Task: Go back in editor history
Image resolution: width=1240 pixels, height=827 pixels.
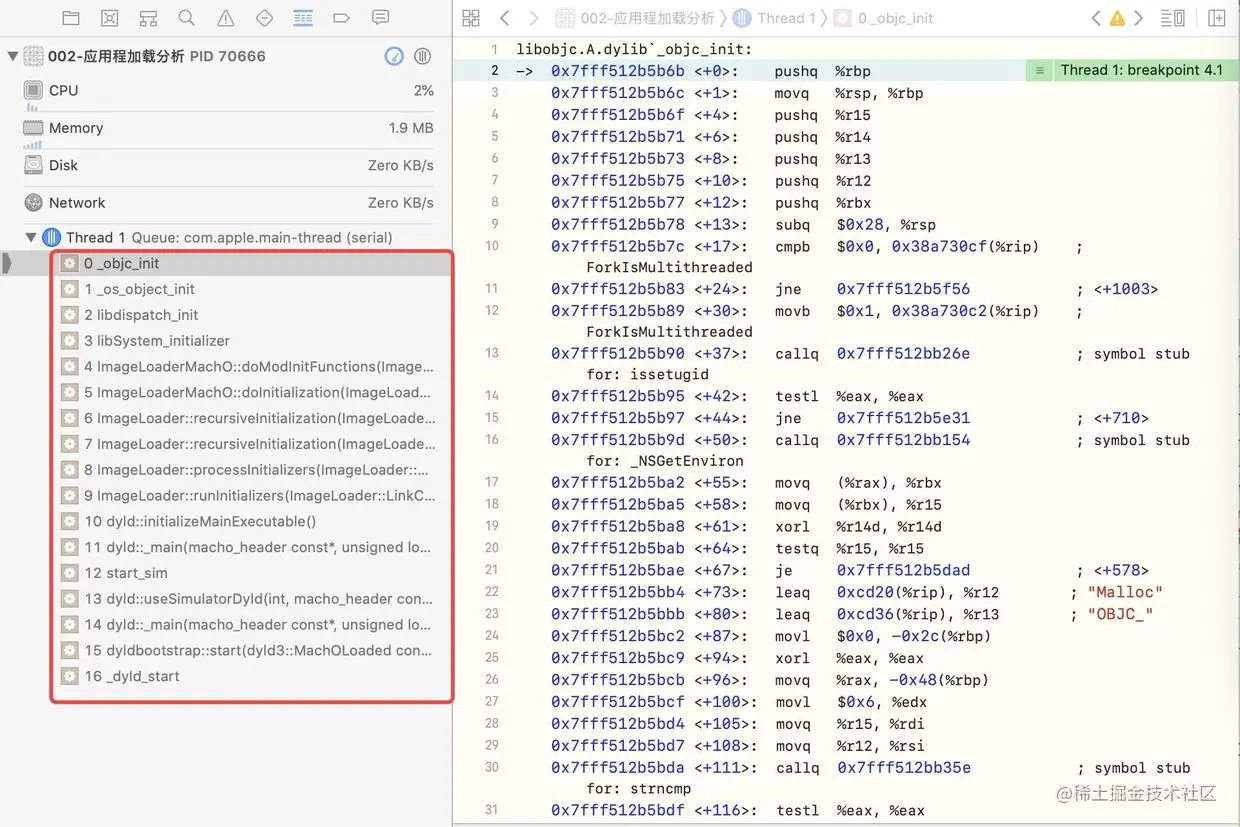Action: point(504,18)
